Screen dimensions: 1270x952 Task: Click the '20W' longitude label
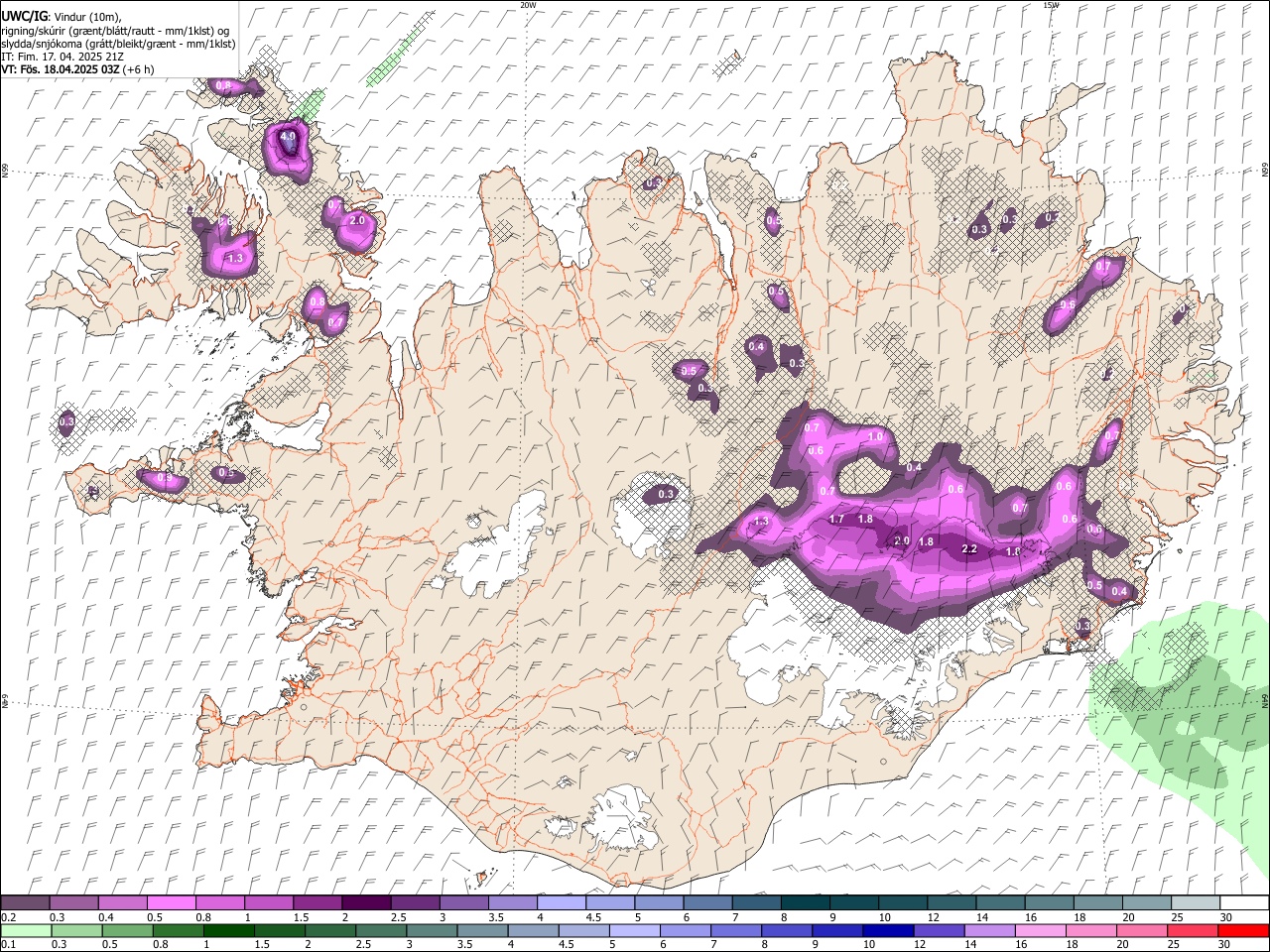(528, 5)
